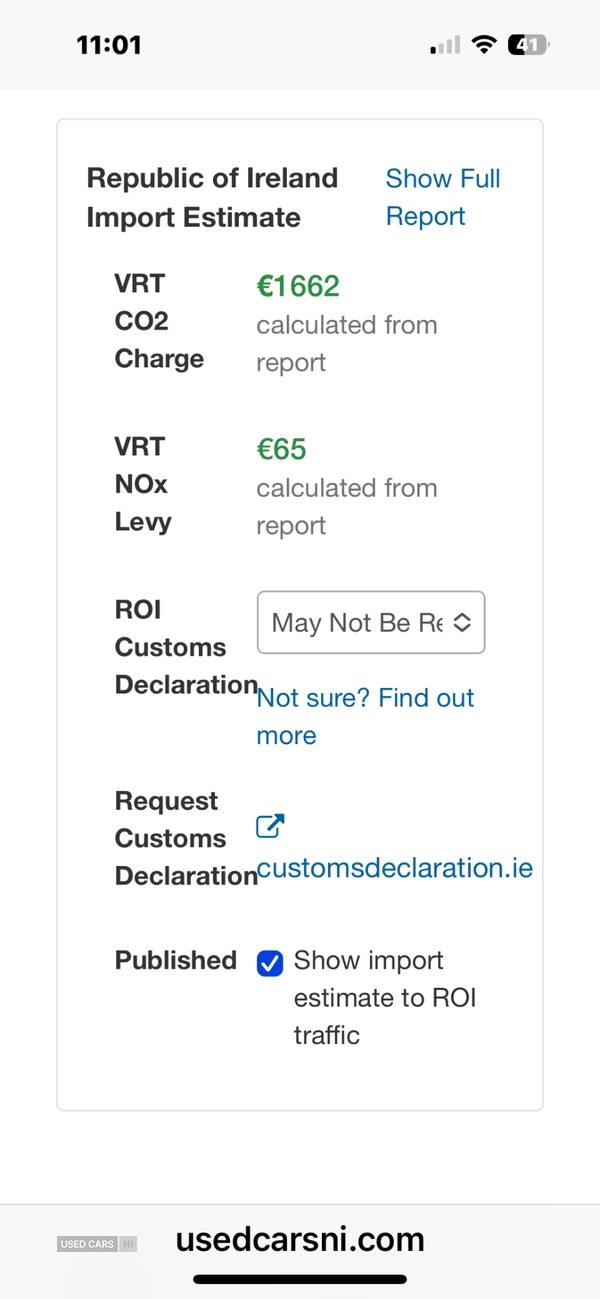Tap the battery indicator icon
The image size is (600, 1299).
pos(527,45)
